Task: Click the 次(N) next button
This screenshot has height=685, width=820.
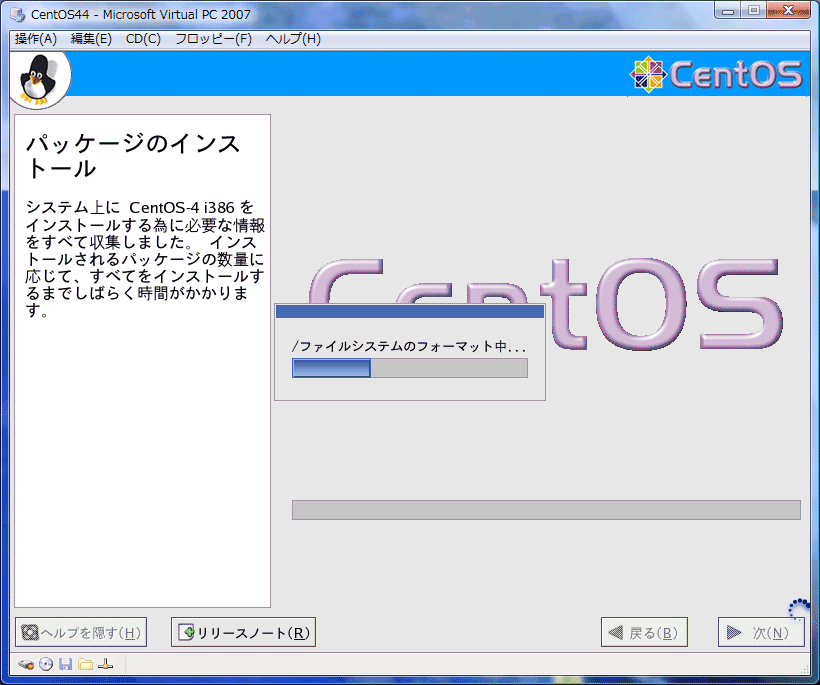Action: (x=761, y=633)
